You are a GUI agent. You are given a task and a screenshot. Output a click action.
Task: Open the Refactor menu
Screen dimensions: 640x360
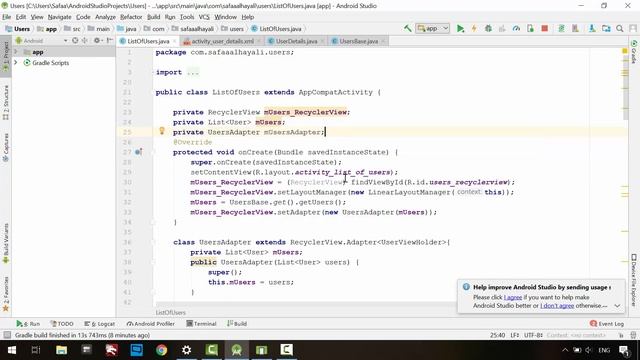coord(131,17)
